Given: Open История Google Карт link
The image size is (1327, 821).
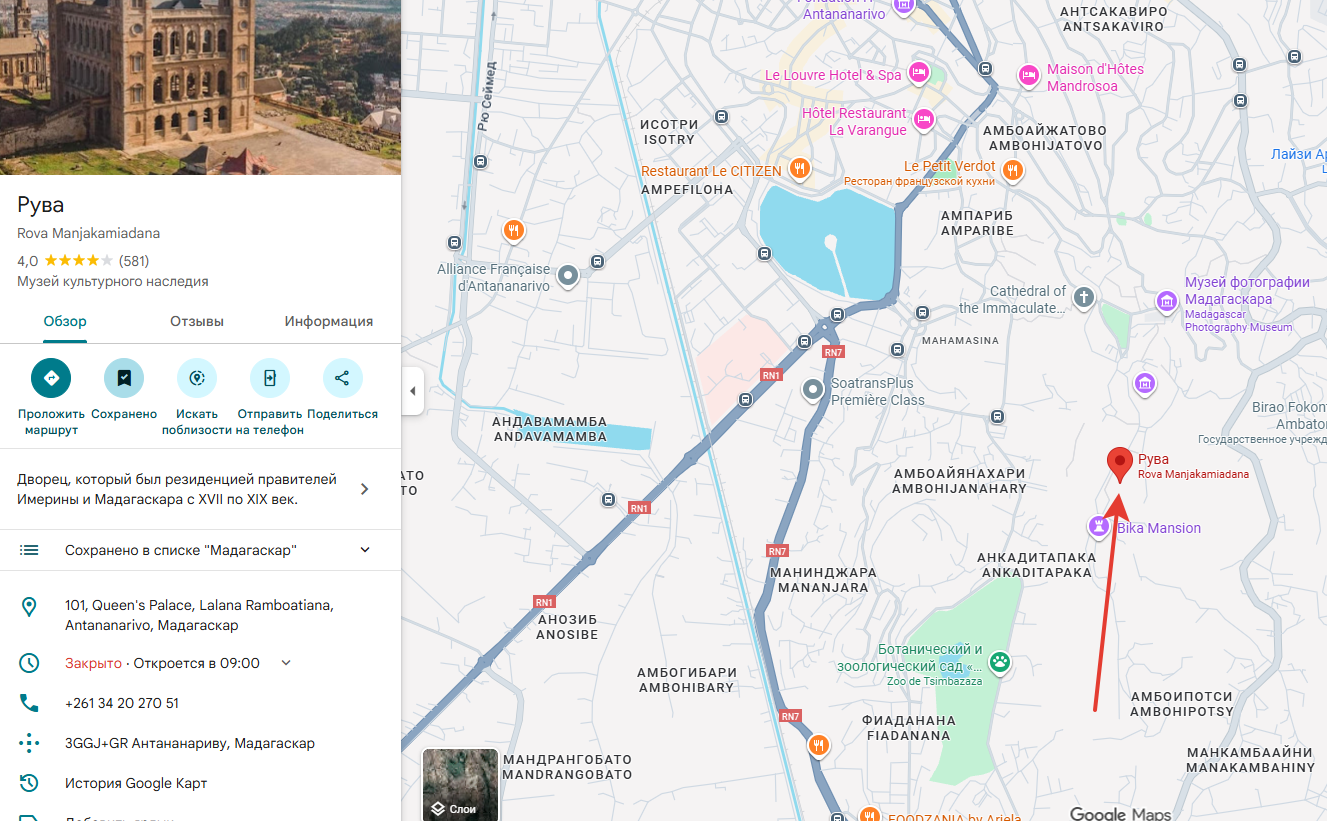Looking at the screenshot, I should (136, 783).
